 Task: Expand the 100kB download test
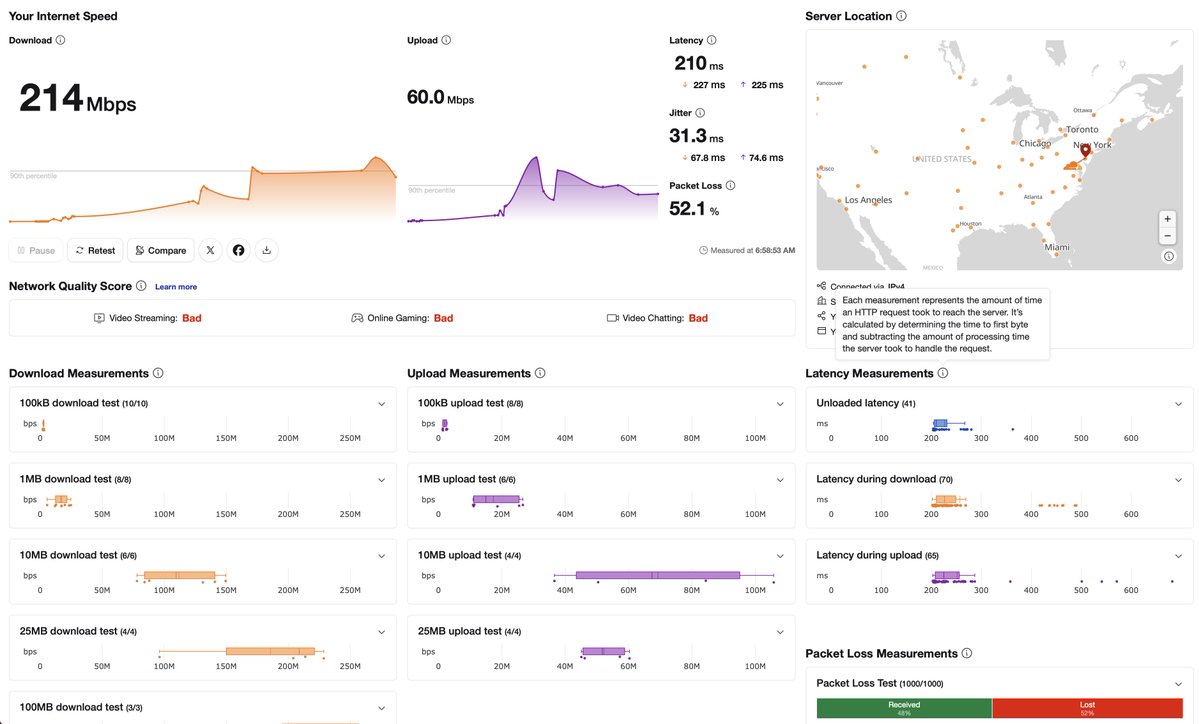382,404
